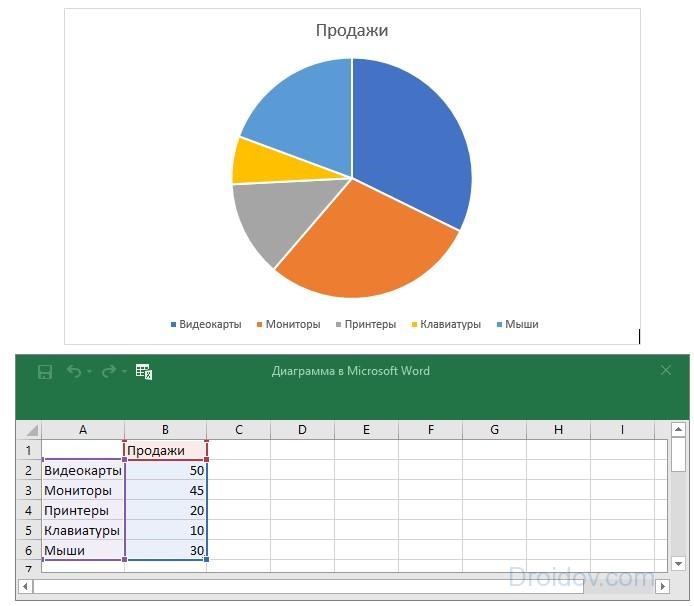Select column B header
Viewport: 694px width, 606px height.
coord(166,430)
